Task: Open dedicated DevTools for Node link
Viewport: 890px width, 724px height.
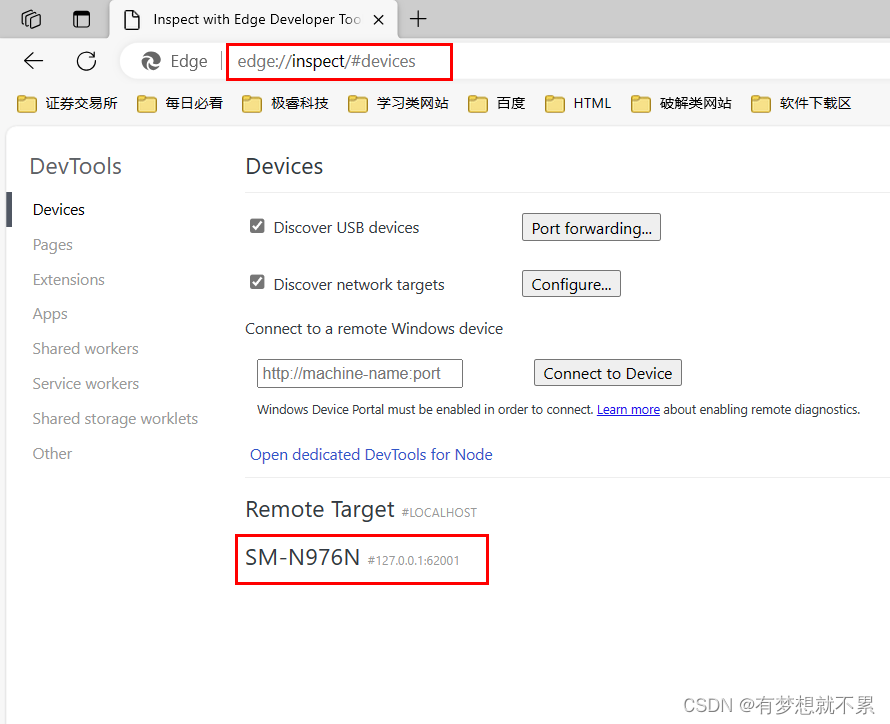Action: point(371,455)
